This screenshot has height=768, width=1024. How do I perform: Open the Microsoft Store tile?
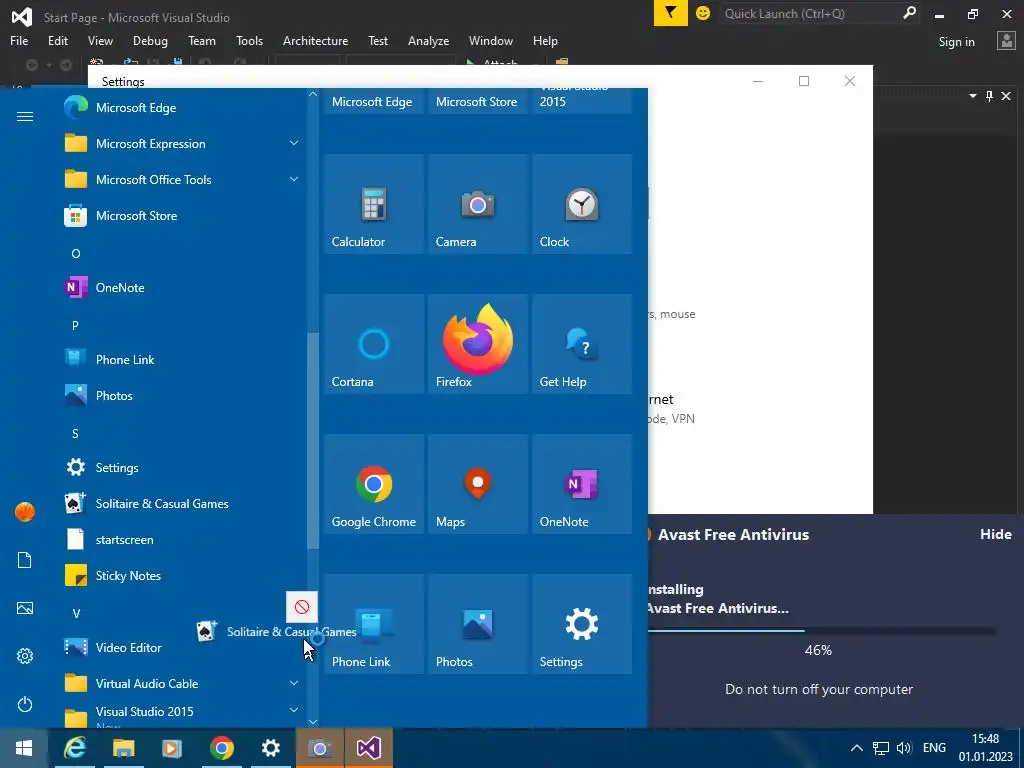pos(478,101)
